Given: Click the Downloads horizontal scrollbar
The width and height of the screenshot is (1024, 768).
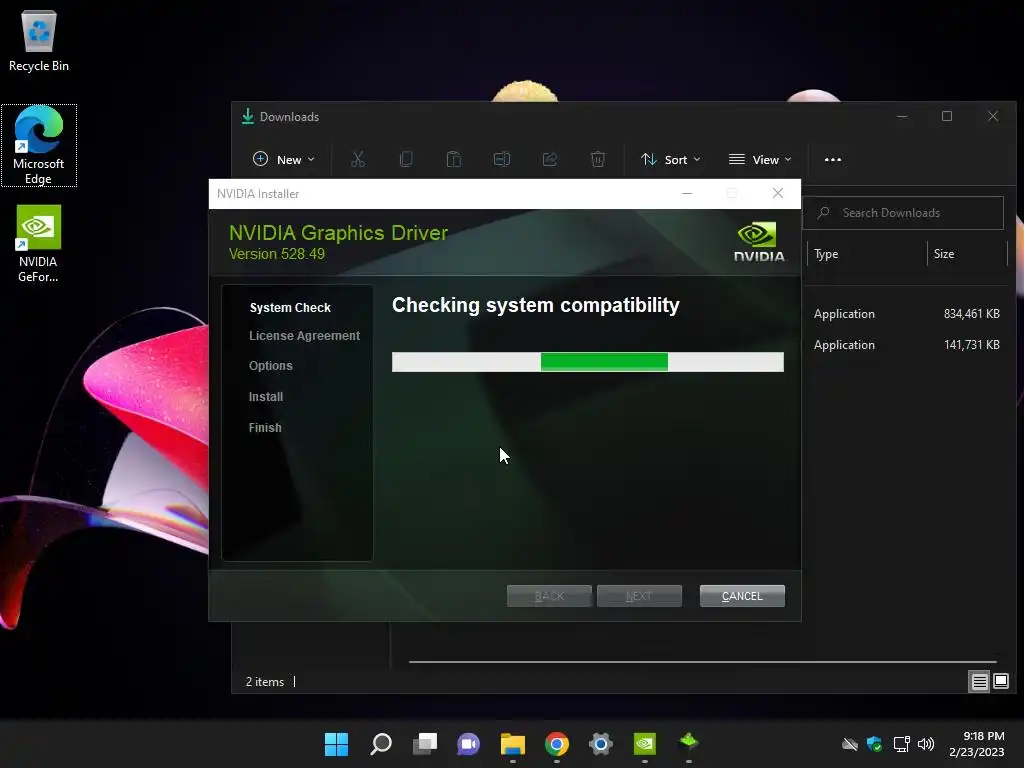Looking at the screenshot, I should point(702,662).
